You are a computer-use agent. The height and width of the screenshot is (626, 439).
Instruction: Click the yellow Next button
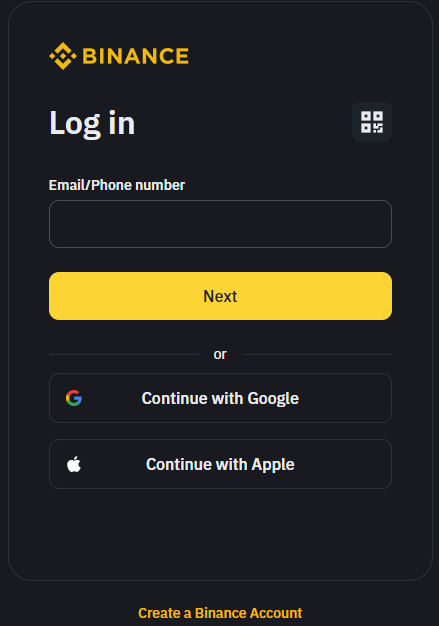coord(220,296)
